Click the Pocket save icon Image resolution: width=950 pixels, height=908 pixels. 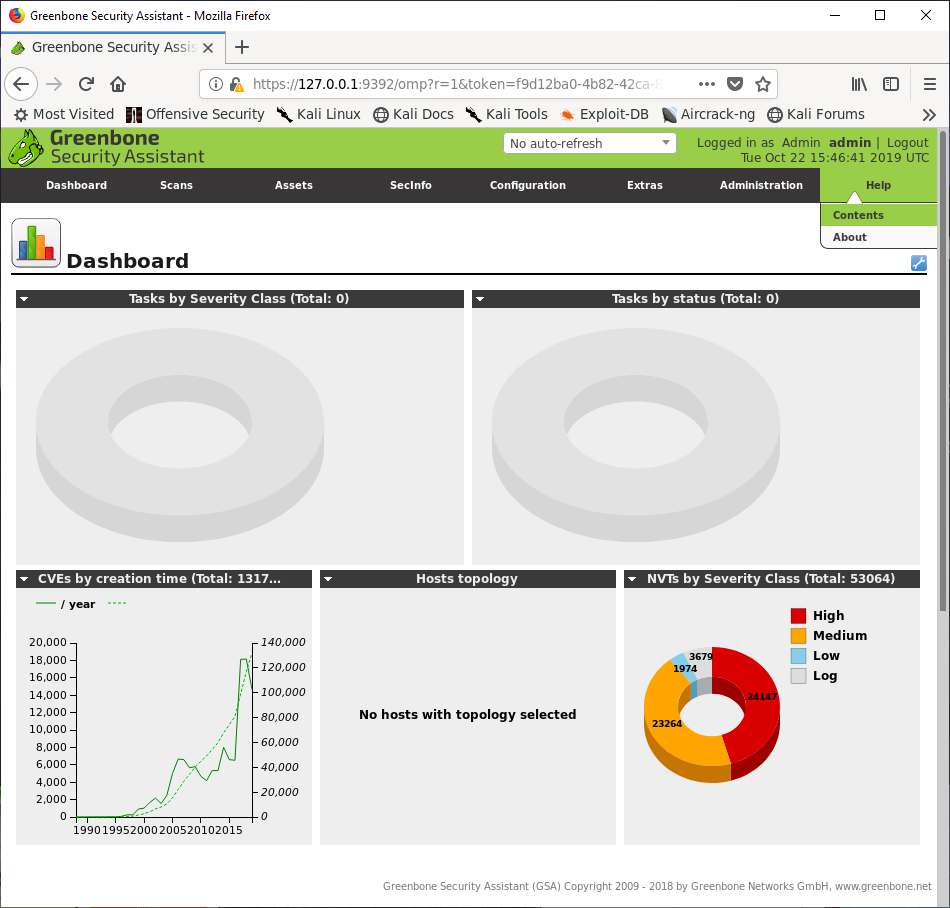tap(735, 84)
